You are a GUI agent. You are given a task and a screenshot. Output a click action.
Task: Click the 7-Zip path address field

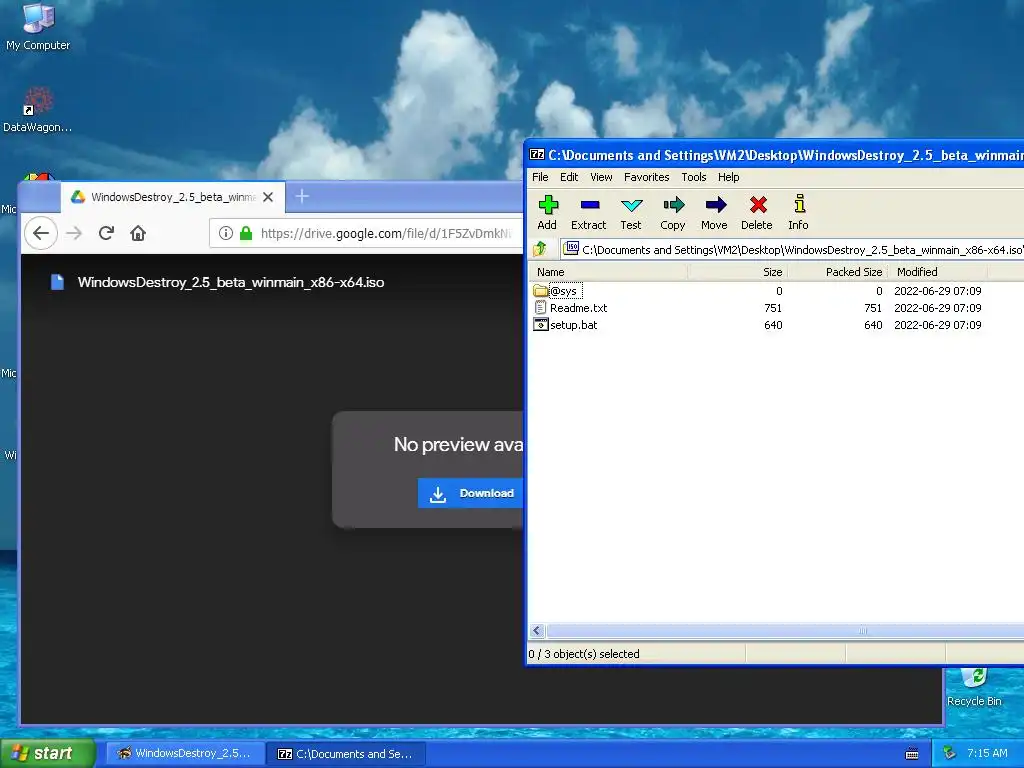(x=793, y=249)
